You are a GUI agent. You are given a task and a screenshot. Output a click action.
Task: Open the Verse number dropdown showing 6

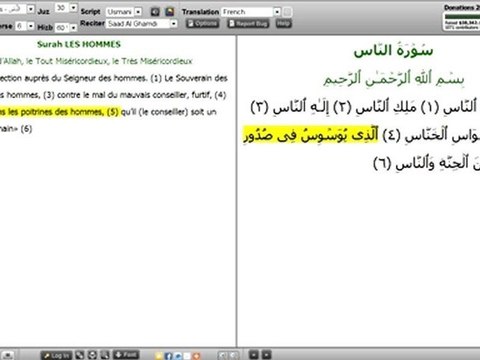point(25,26)
